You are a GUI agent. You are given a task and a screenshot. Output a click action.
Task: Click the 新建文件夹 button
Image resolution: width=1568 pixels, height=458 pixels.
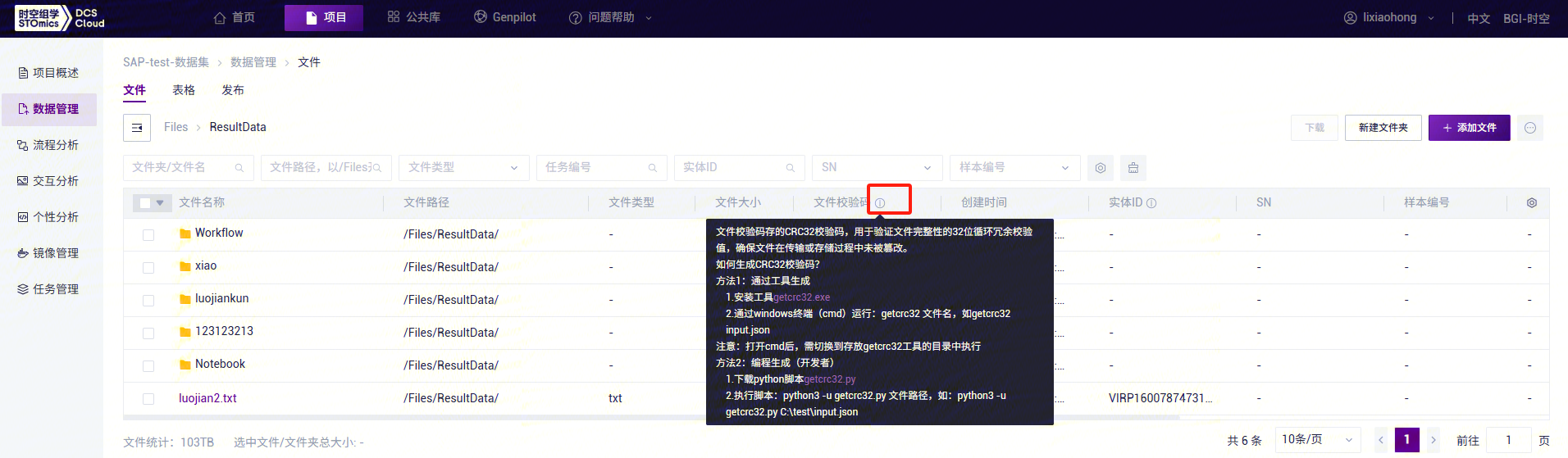coord(1383,128)
